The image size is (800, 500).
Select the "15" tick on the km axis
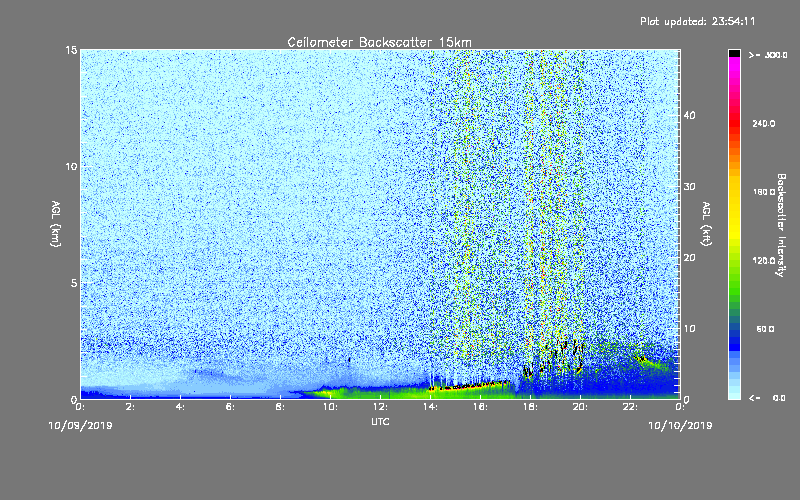pos(71,50)
